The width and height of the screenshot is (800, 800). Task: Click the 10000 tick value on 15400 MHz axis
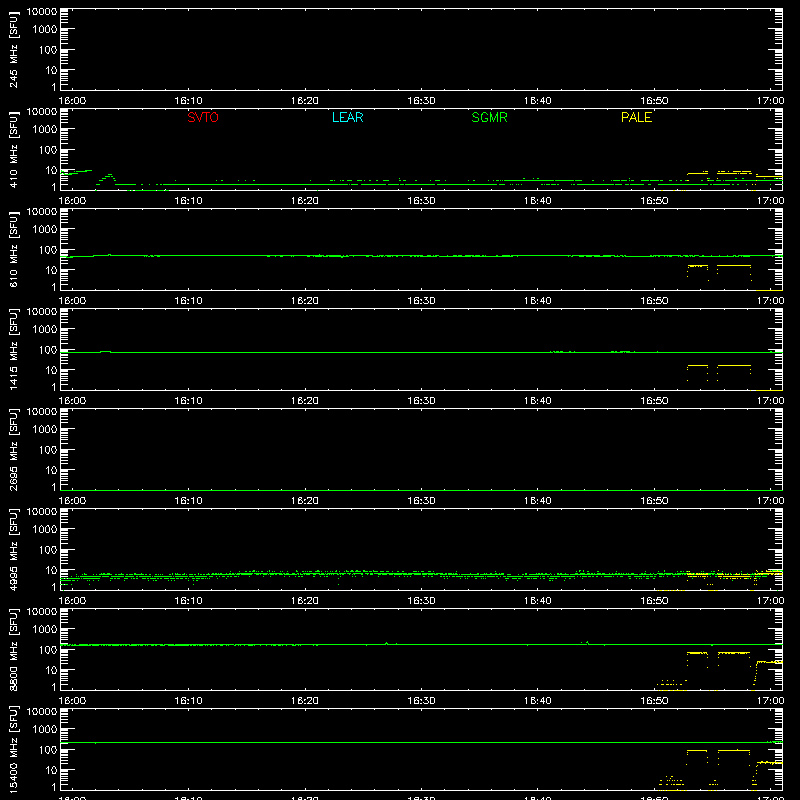(42, 712)
